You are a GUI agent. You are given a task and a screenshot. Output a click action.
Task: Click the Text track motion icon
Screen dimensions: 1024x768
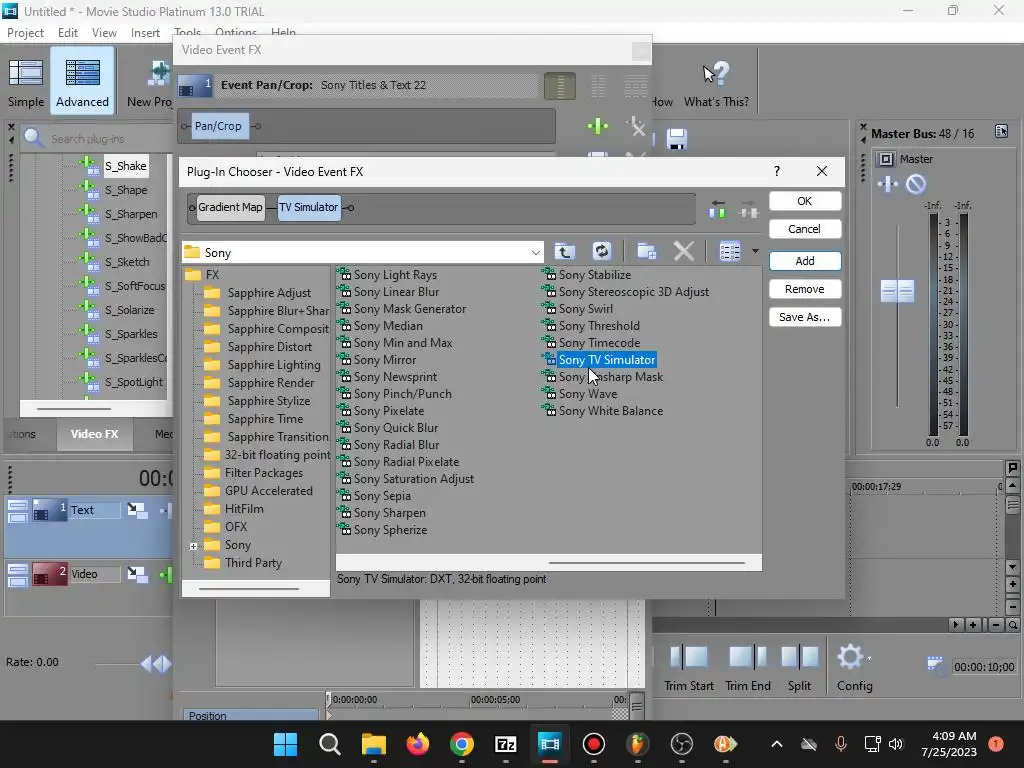coord(137,510)
